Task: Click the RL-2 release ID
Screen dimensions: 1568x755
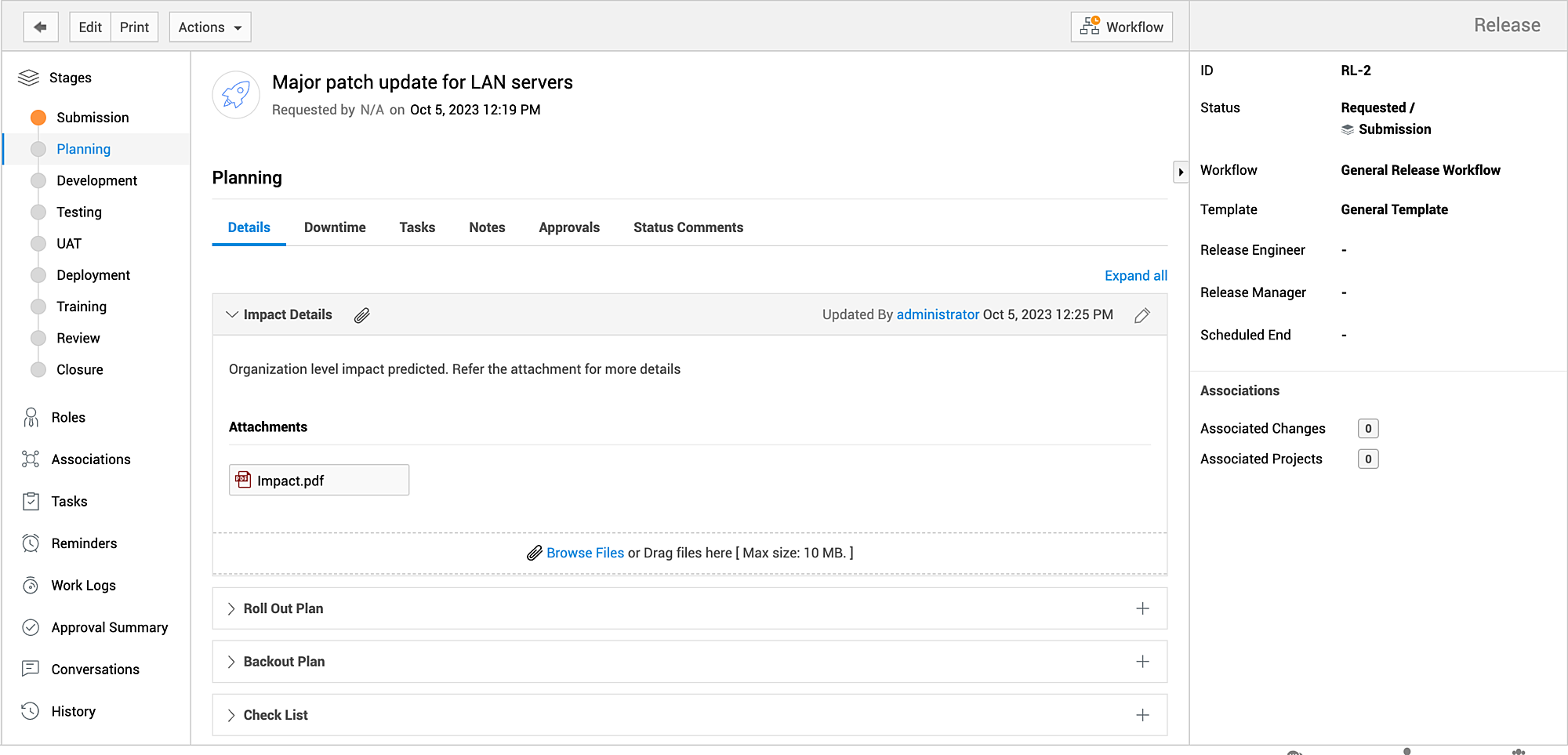Action: coord(1356,71)
